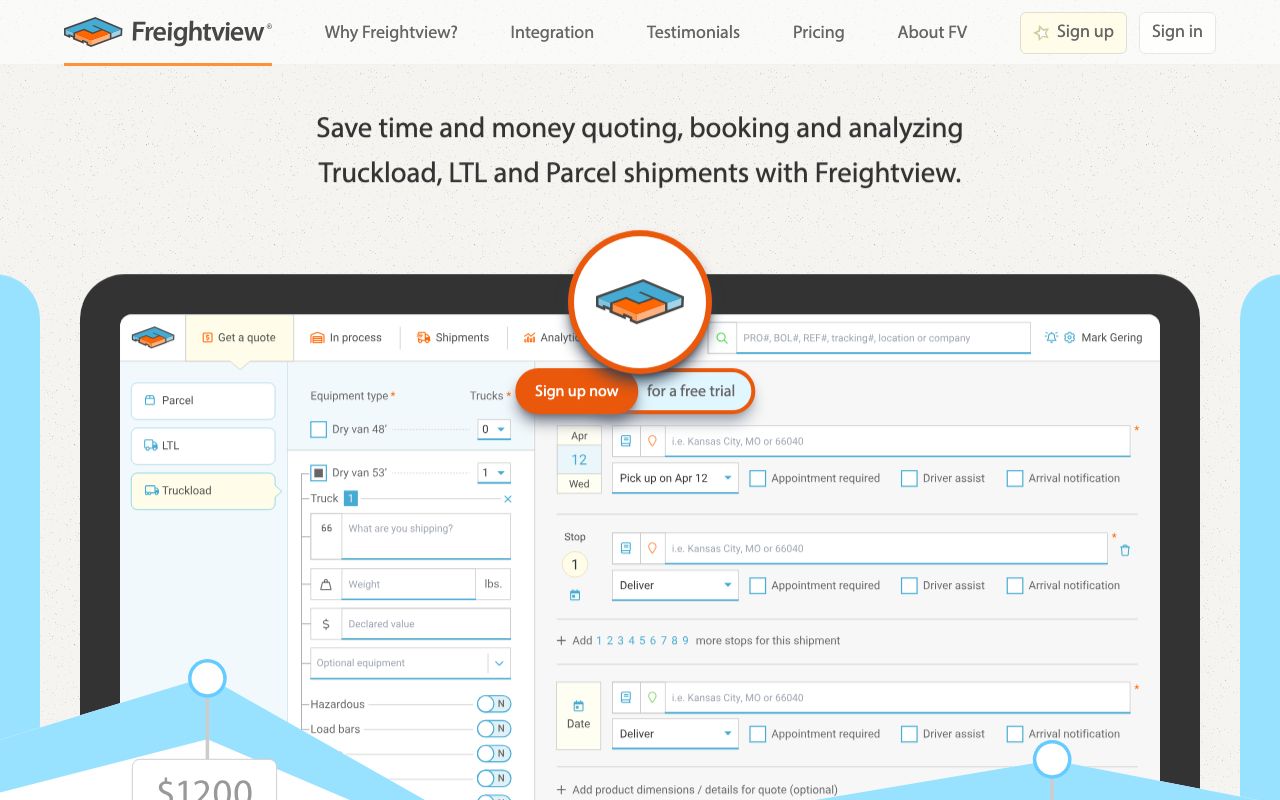This screenshot has height=800, width=1280.
Task: Click the blue Truck 1 number badge
Action: 351,498
